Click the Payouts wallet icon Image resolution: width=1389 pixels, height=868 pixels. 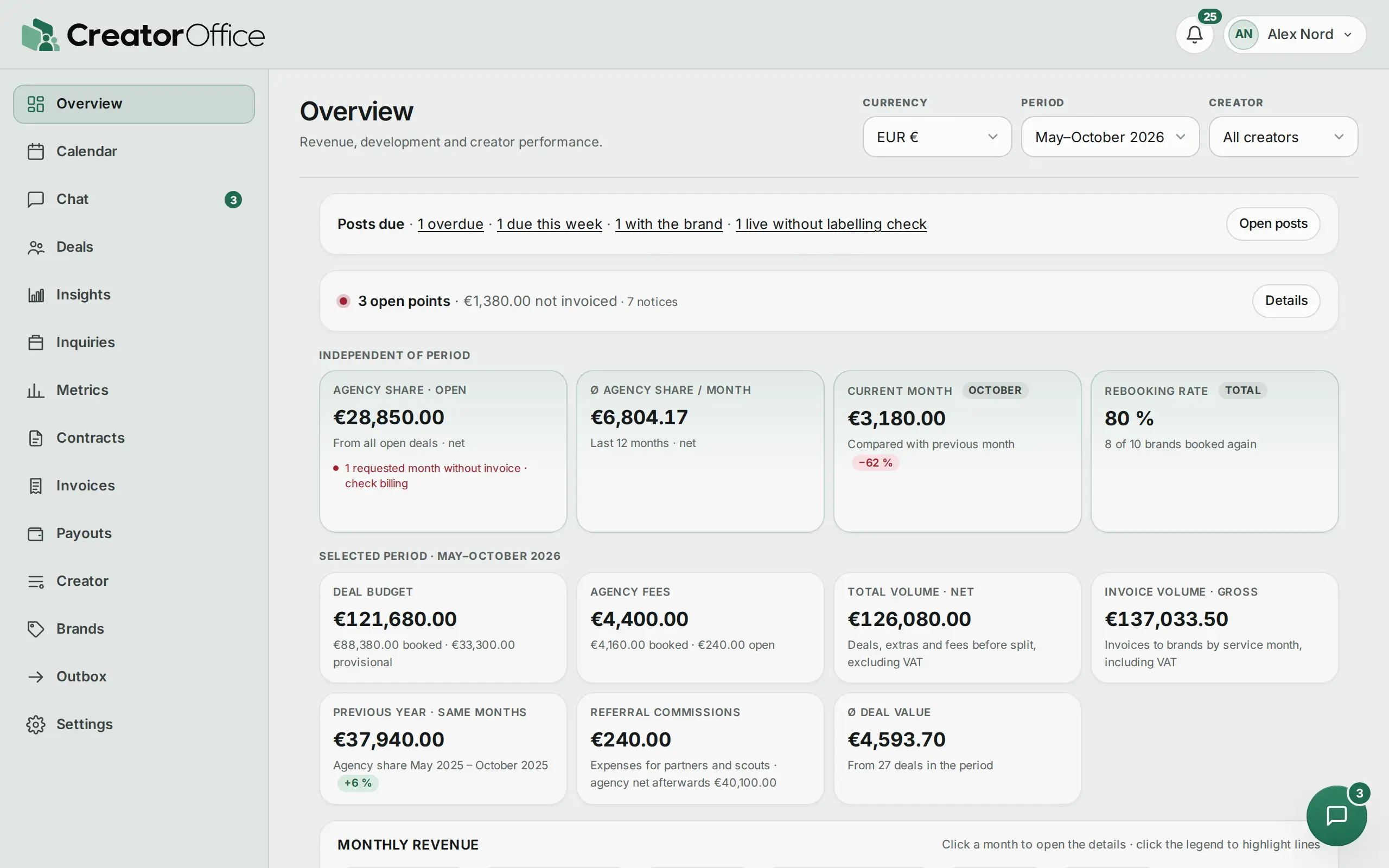36,533
